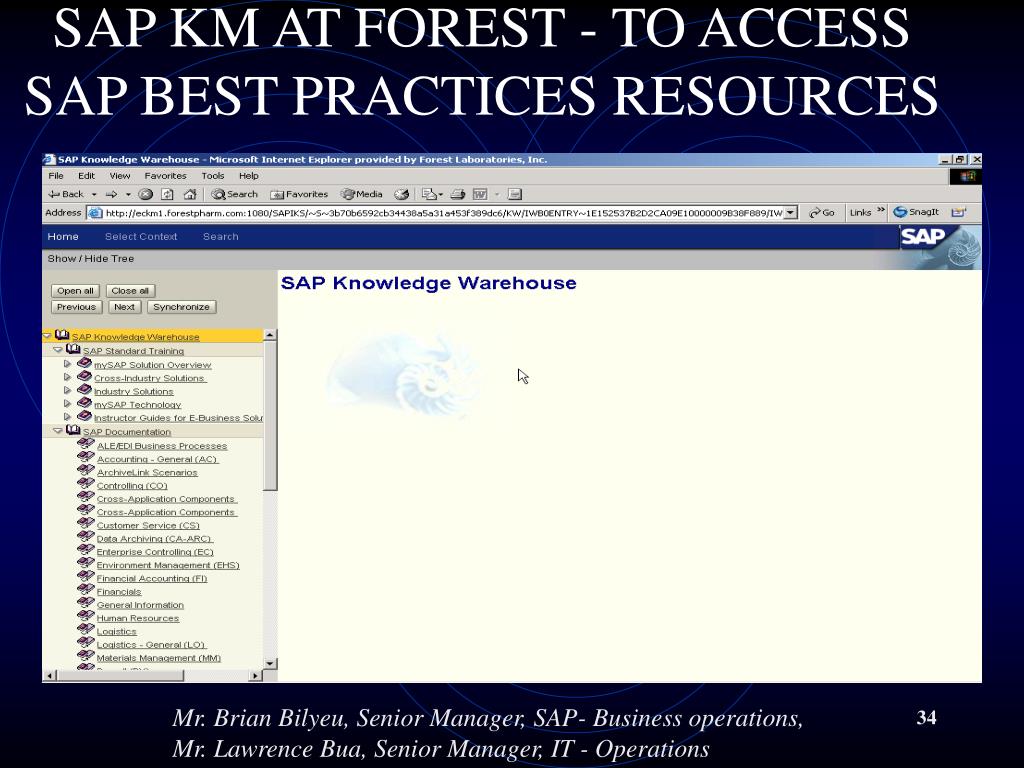Click the book icon beside mySAP Technology
1024x768 pixels.
click(84, 402)
